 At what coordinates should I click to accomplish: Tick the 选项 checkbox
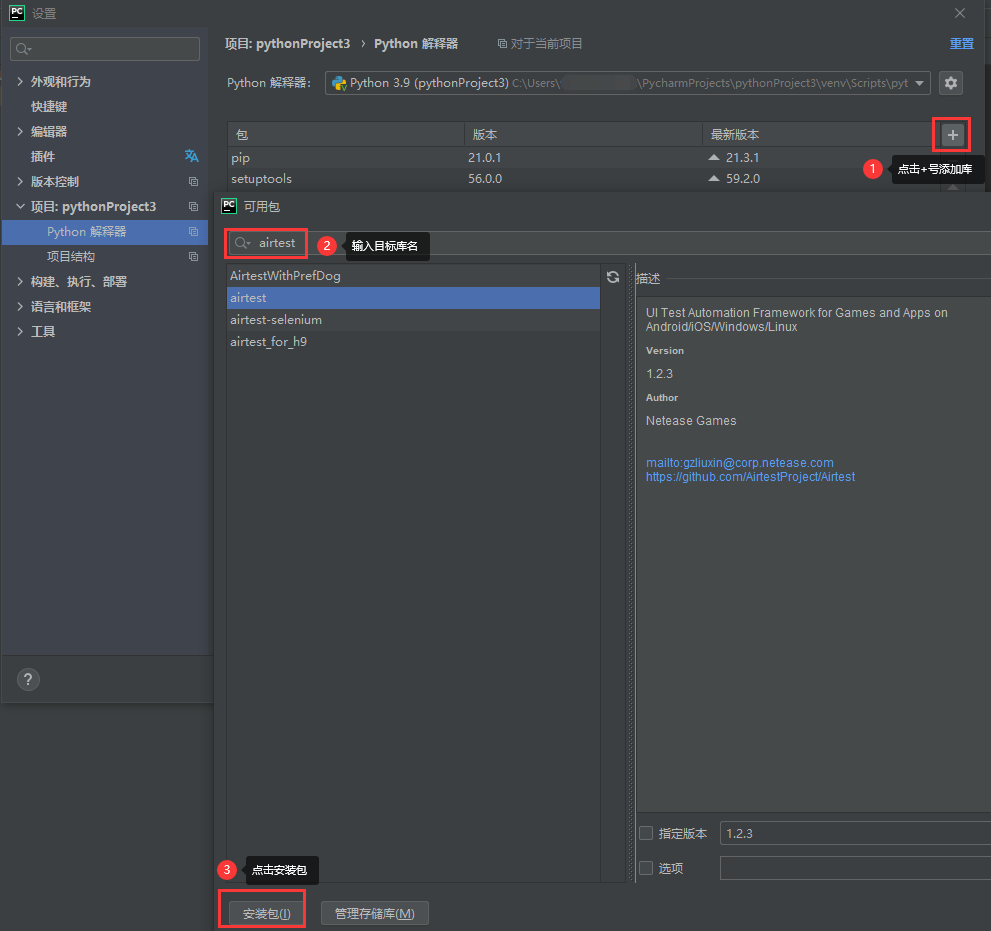point(646,868)
